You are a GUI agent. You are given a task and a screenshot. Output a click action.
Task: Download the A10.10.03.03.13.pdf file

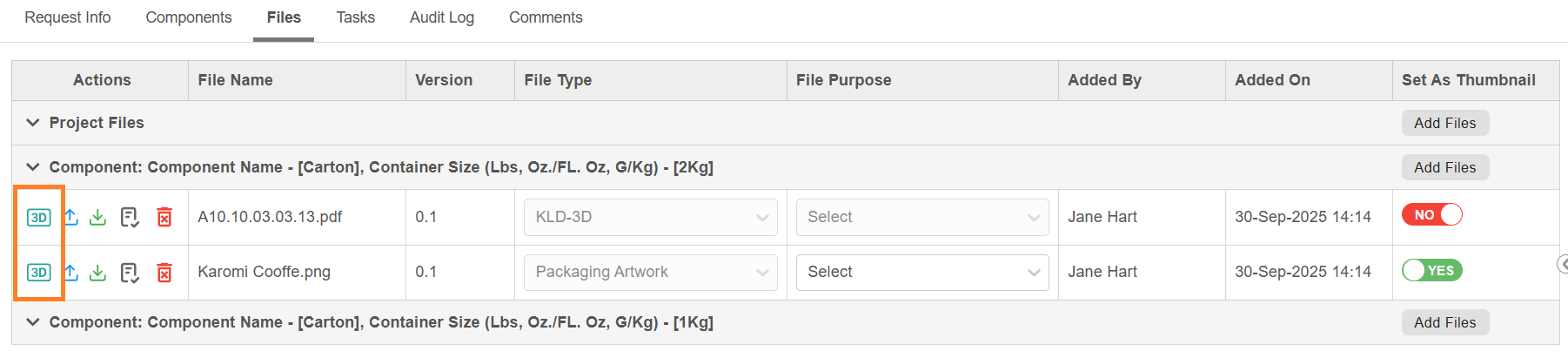[98, 217]
